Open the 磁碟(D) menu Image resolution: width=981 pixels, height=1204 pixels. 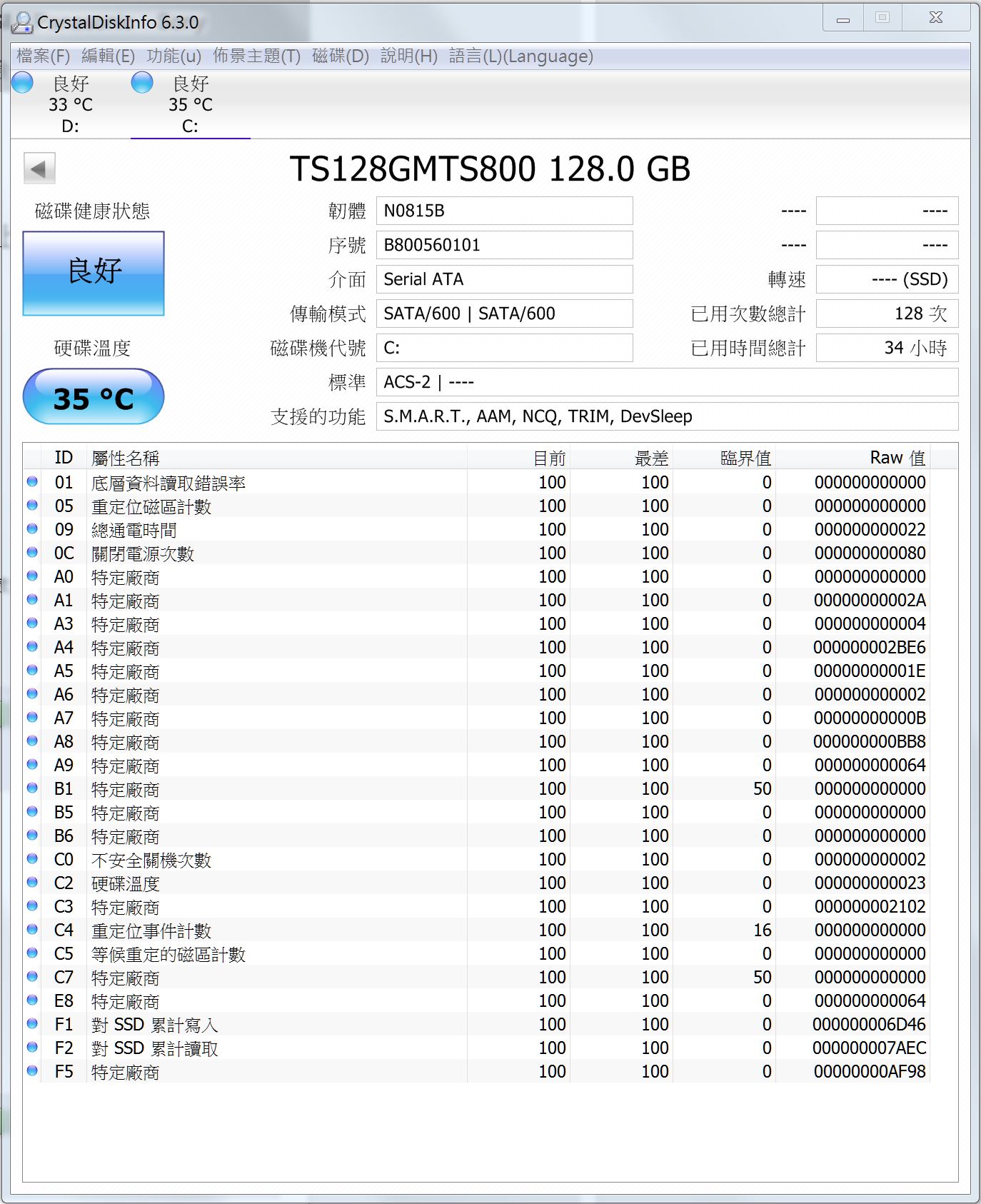(341, 56)
